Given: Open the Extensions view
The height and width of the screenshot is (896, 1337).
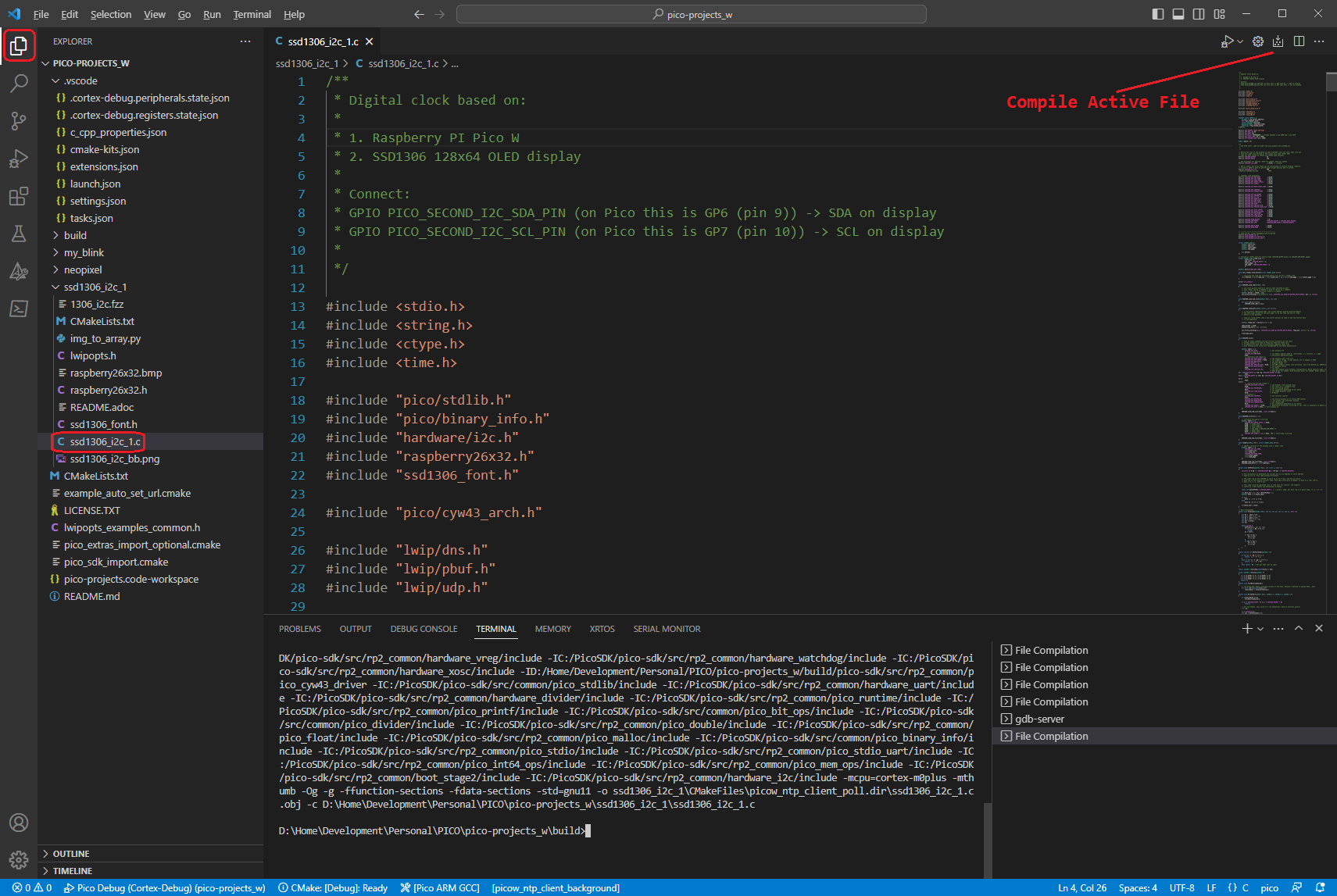Looking at the screenshot, I should point(19,196).
